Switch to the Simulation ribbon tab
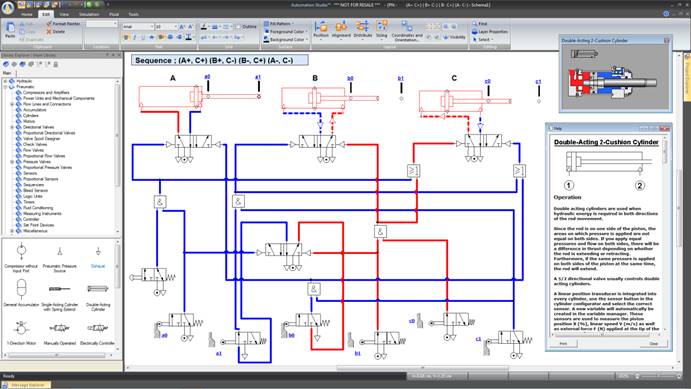Screen dimensions: 691x389 [x=89, y=15]
